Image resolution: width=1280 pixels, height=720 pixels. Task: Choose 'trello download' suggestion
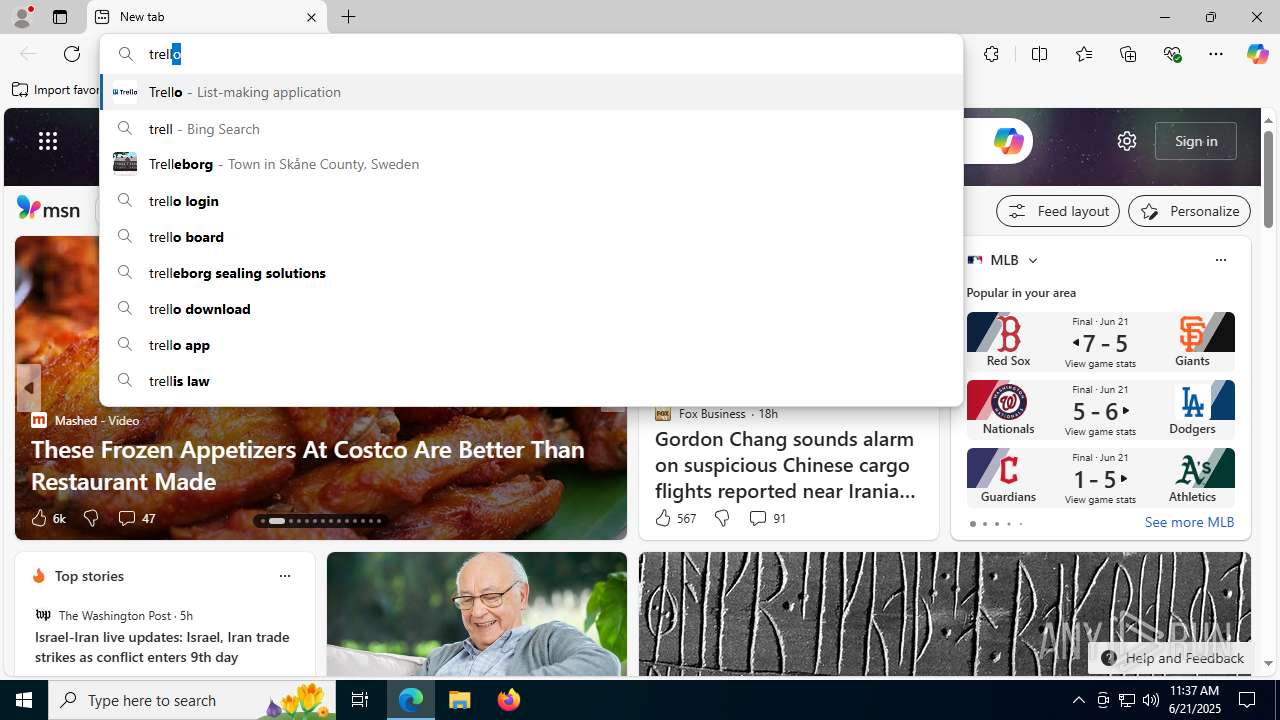(531, 309)
